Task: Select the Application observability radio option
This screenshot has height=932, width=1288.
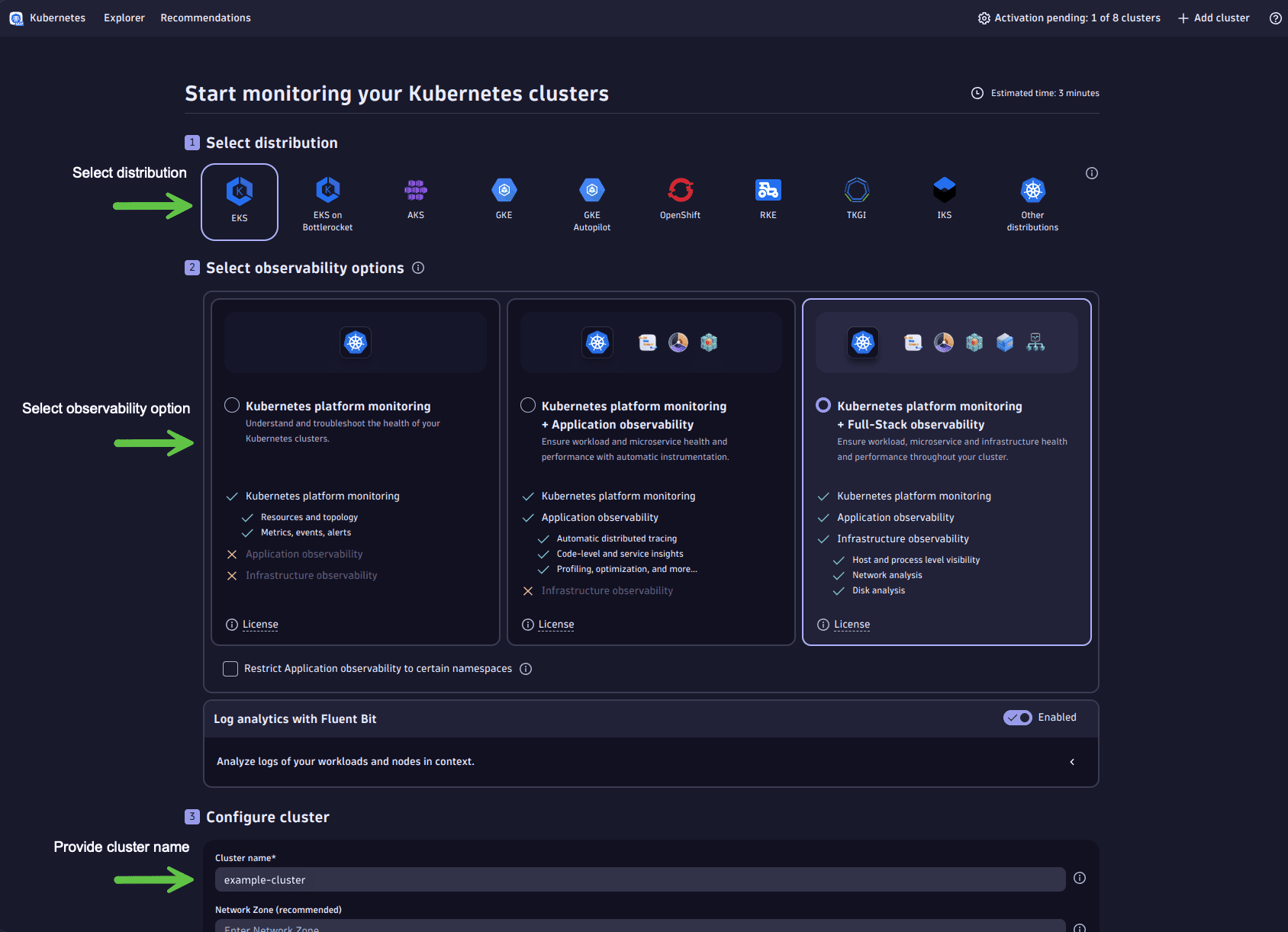Action: 528,405
